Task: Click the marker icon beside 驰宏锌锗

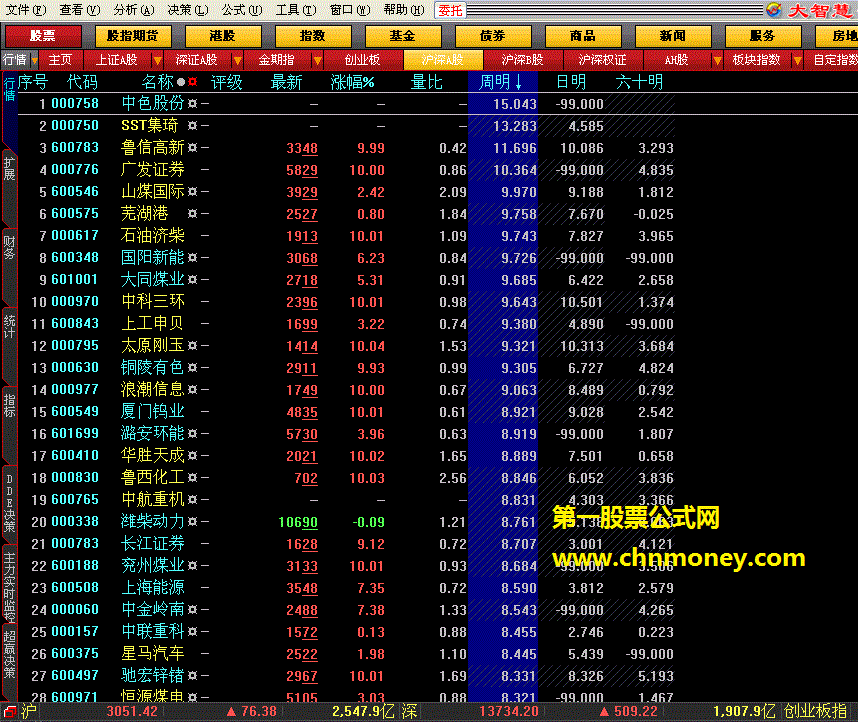Action: (192, 675)
